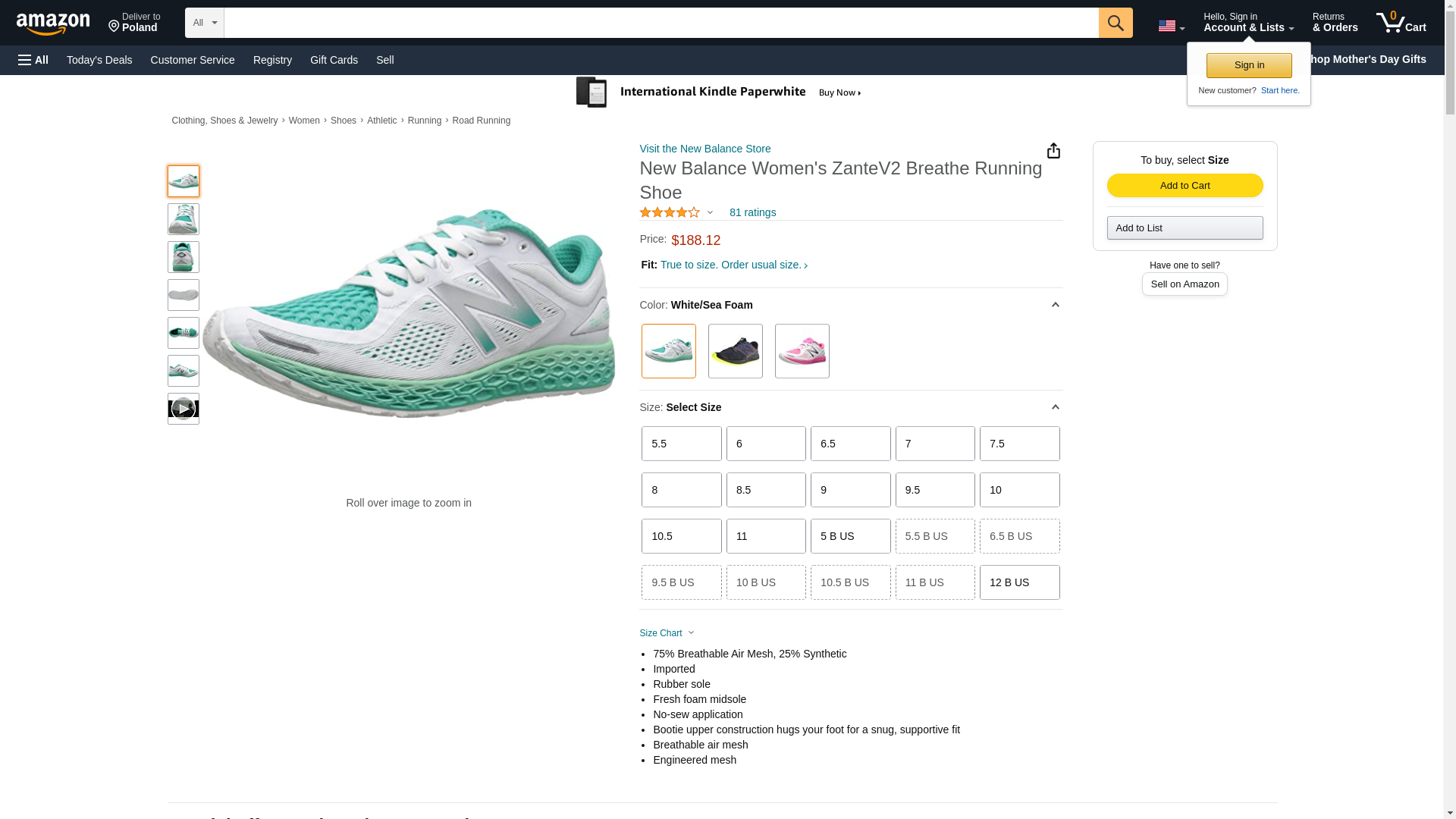Screen dimensions: 1456x819
Task: Click the share icon near product title
Action: tap(1053, 151)
